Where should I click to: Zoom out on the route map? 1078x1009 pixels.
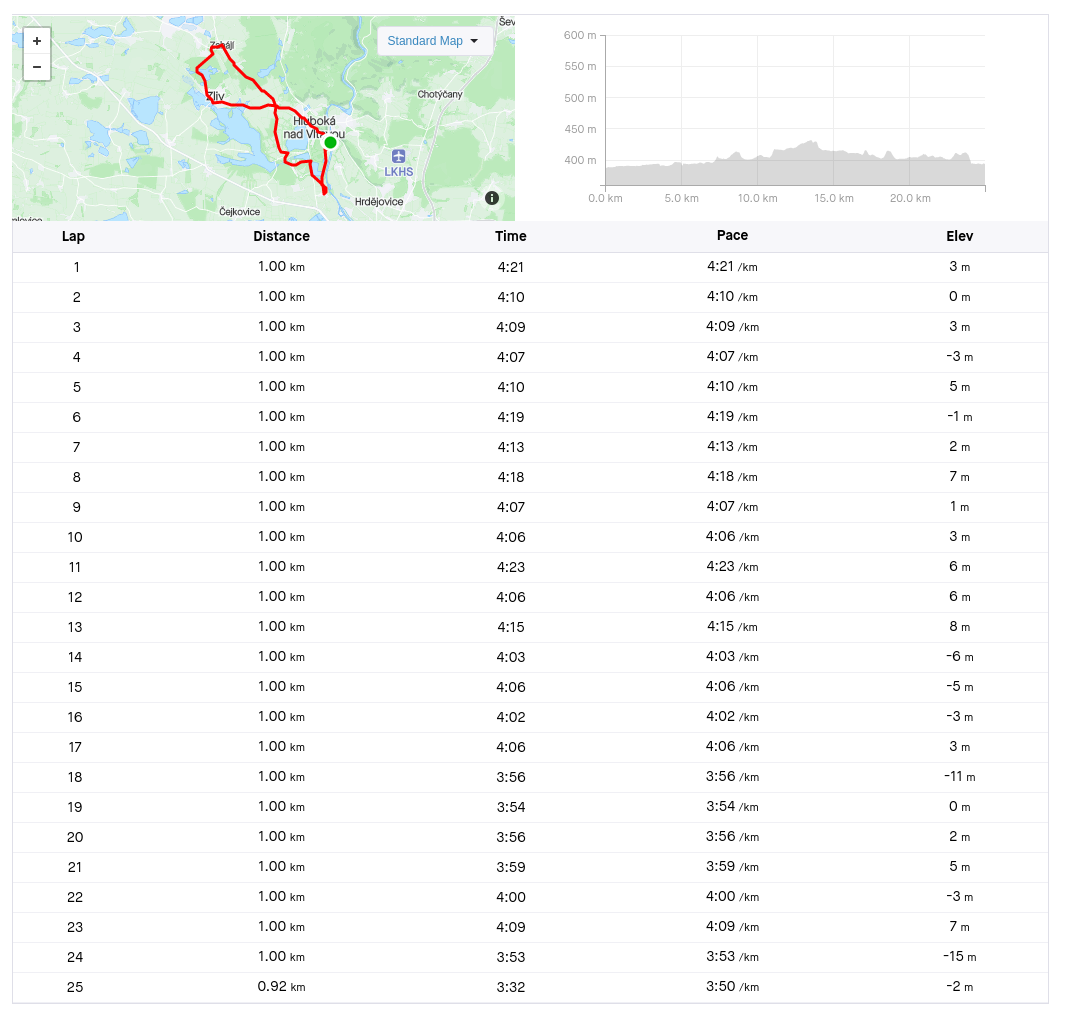(x=37, y=67)
